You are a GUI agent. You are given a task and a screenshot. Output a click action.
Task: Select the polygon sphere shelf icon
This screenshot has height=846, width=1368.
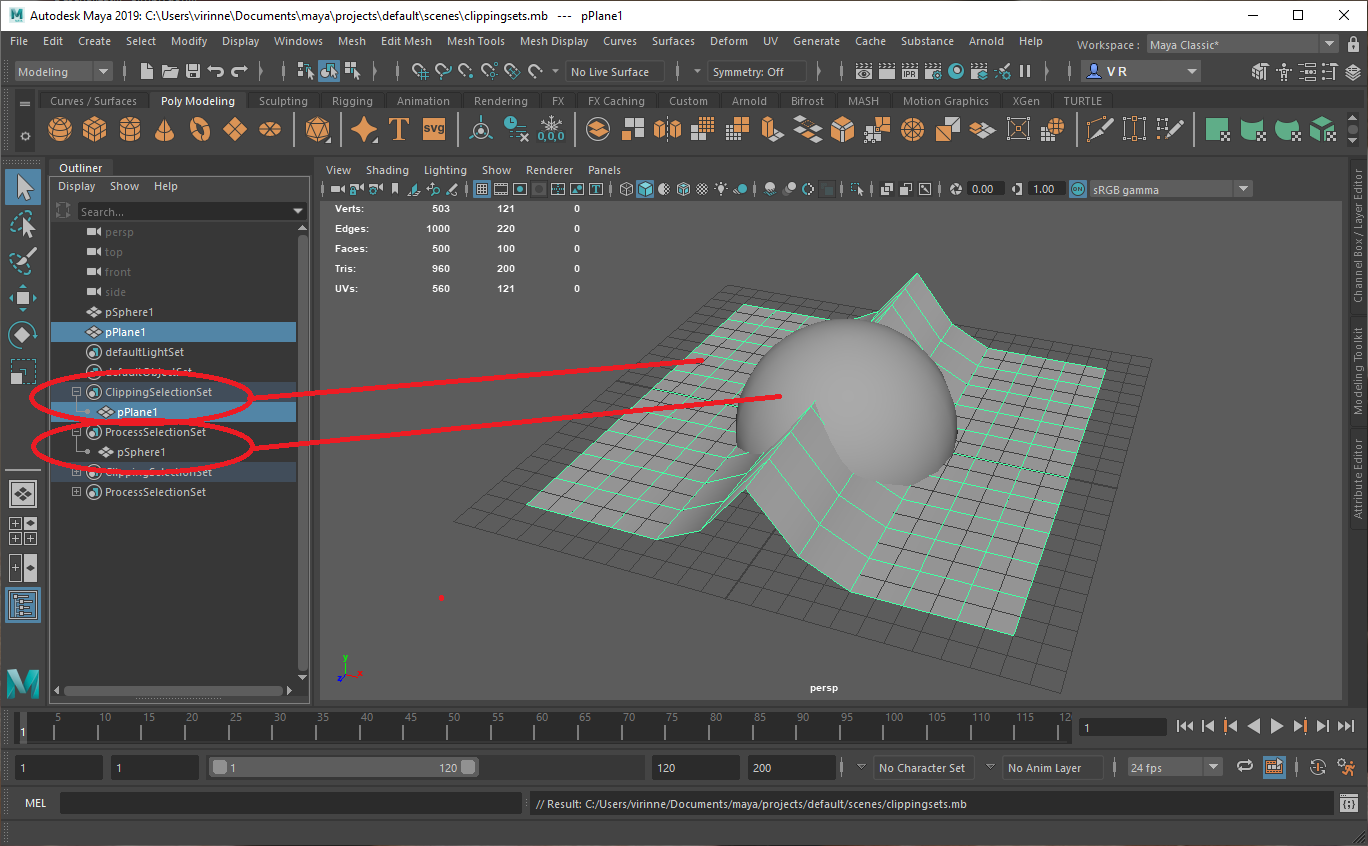(60, 130)
